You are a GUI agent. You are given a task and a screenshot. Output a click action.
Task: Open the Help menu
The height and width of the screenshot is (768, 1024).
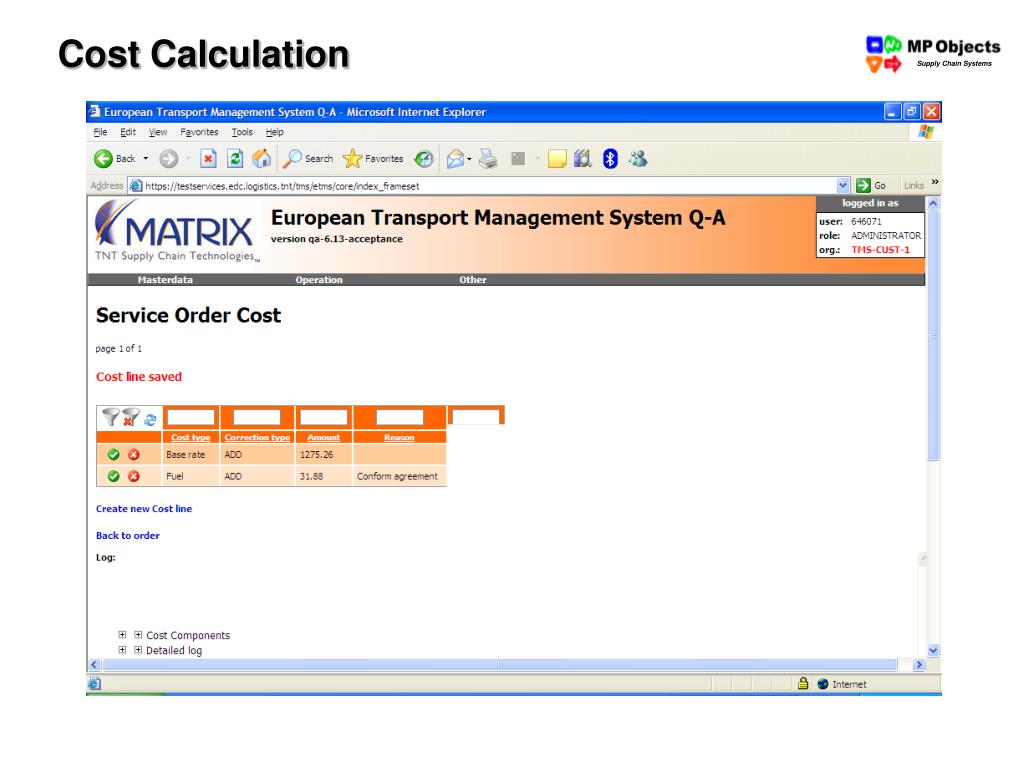point(274,132)
